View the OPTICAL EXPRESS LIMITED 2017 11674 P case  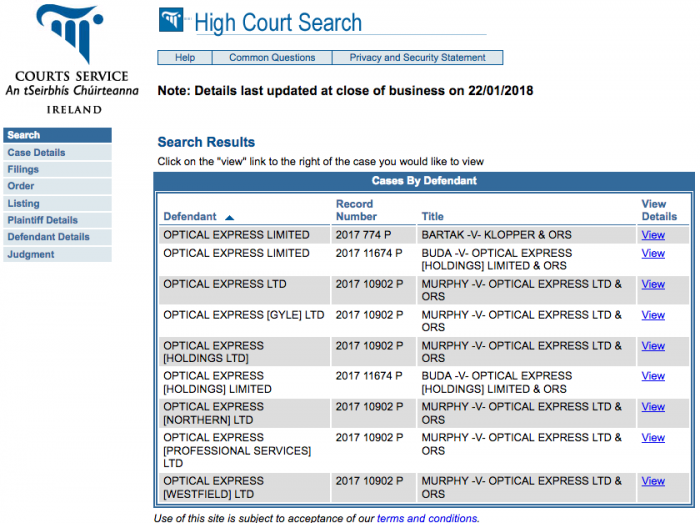click(653, 253)
